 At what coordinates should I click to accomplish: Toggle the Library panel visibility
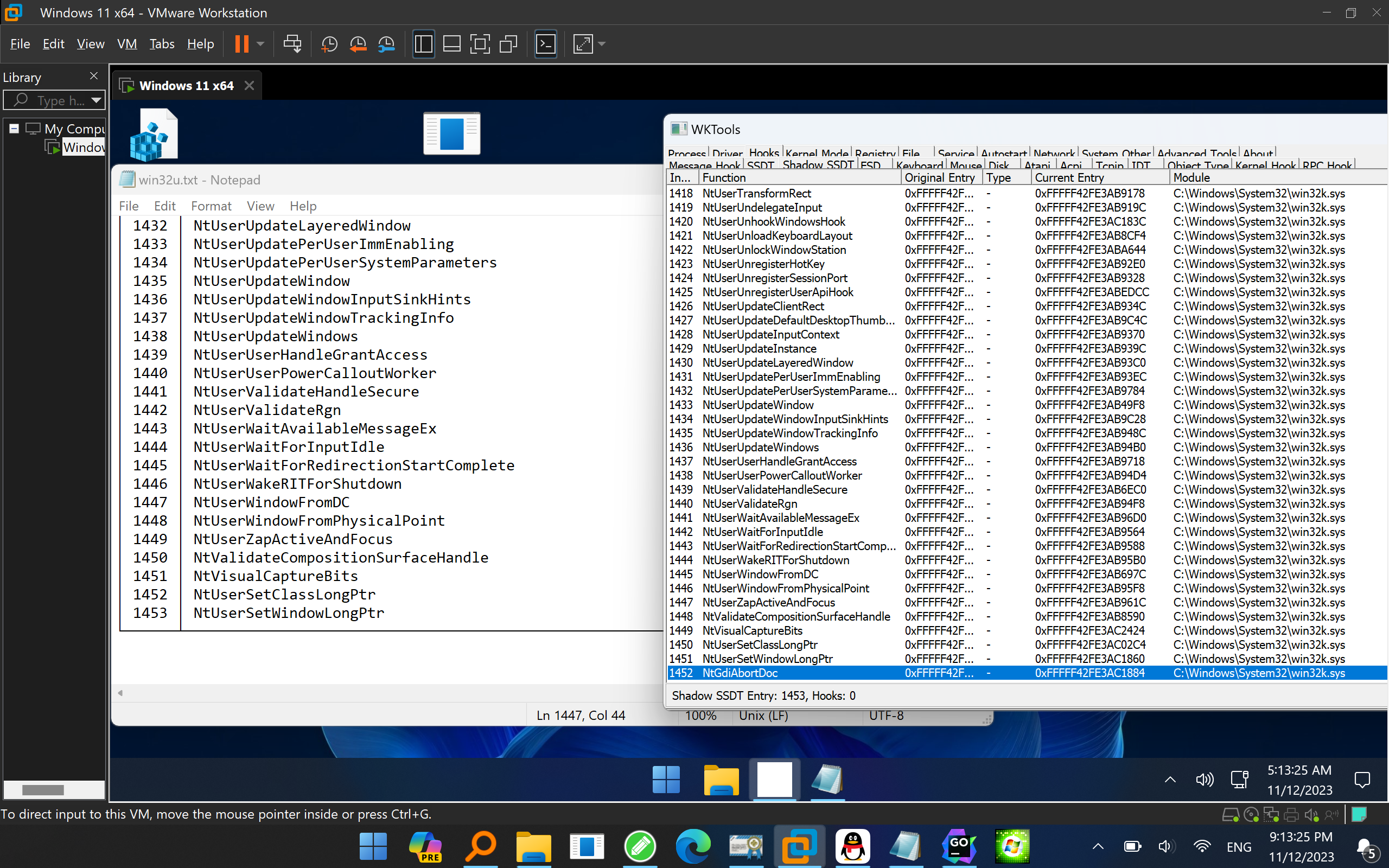pos(423,43)
